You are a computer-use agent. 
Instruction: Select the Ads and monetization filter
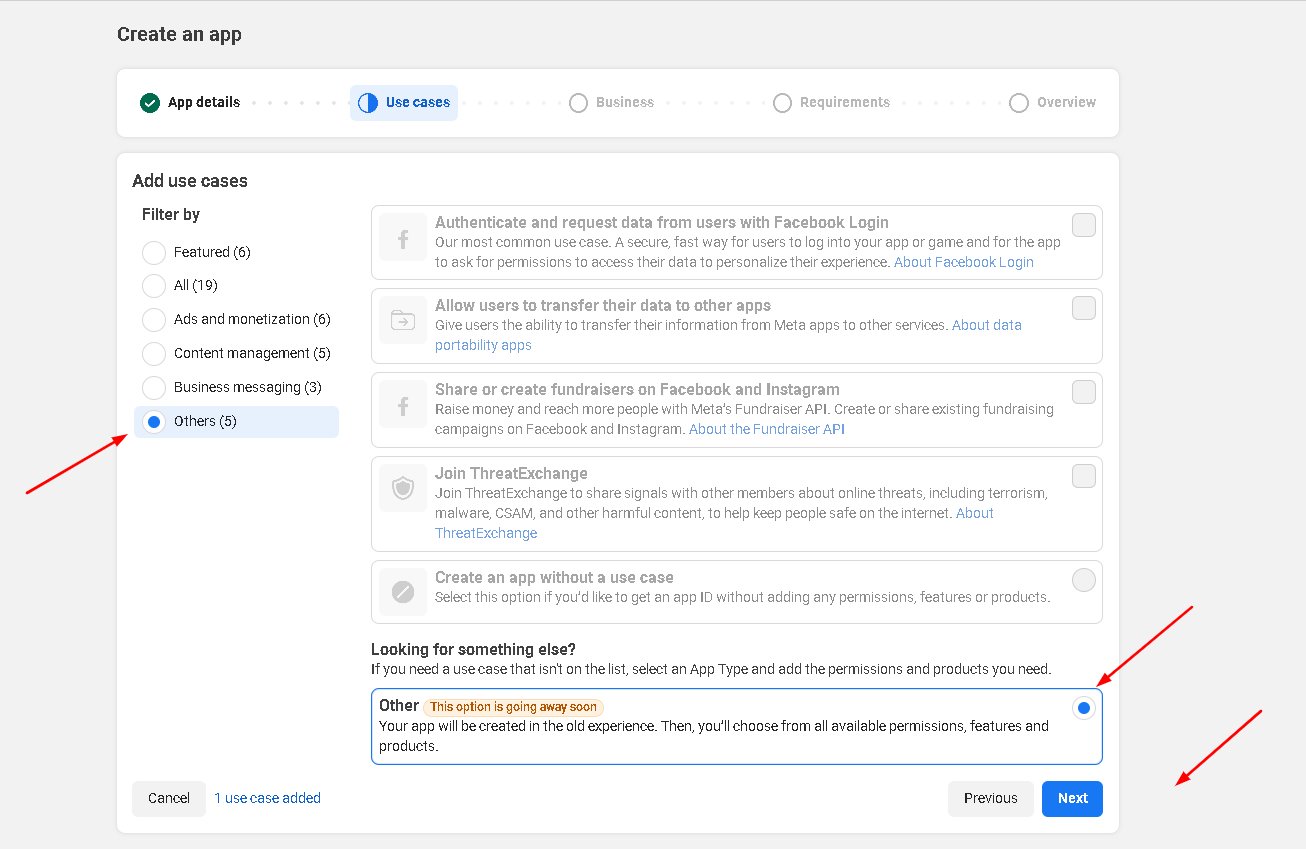154,320
